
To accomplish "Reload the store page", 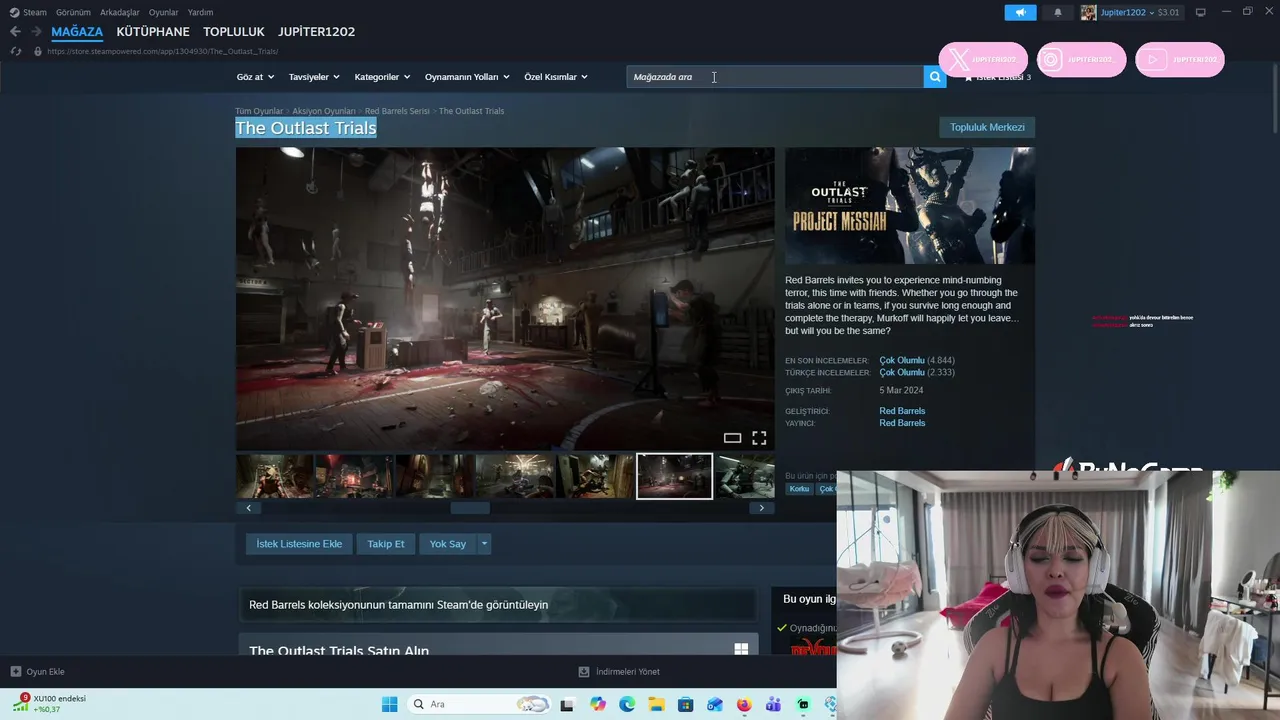I will [x=16, y=51].
